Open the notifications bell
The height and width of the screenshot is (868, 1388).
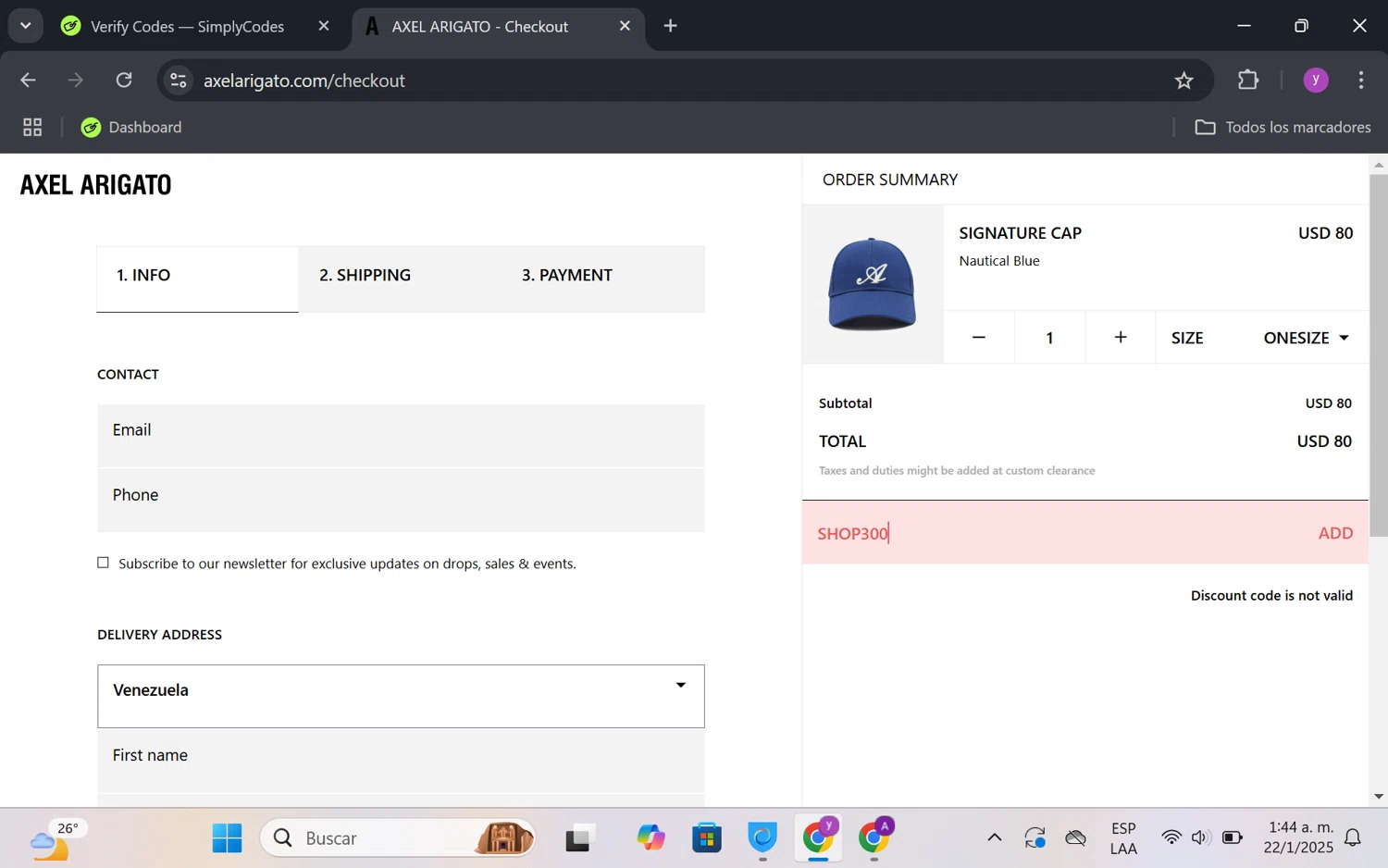pyautogui.click(x=1353, y=838)
